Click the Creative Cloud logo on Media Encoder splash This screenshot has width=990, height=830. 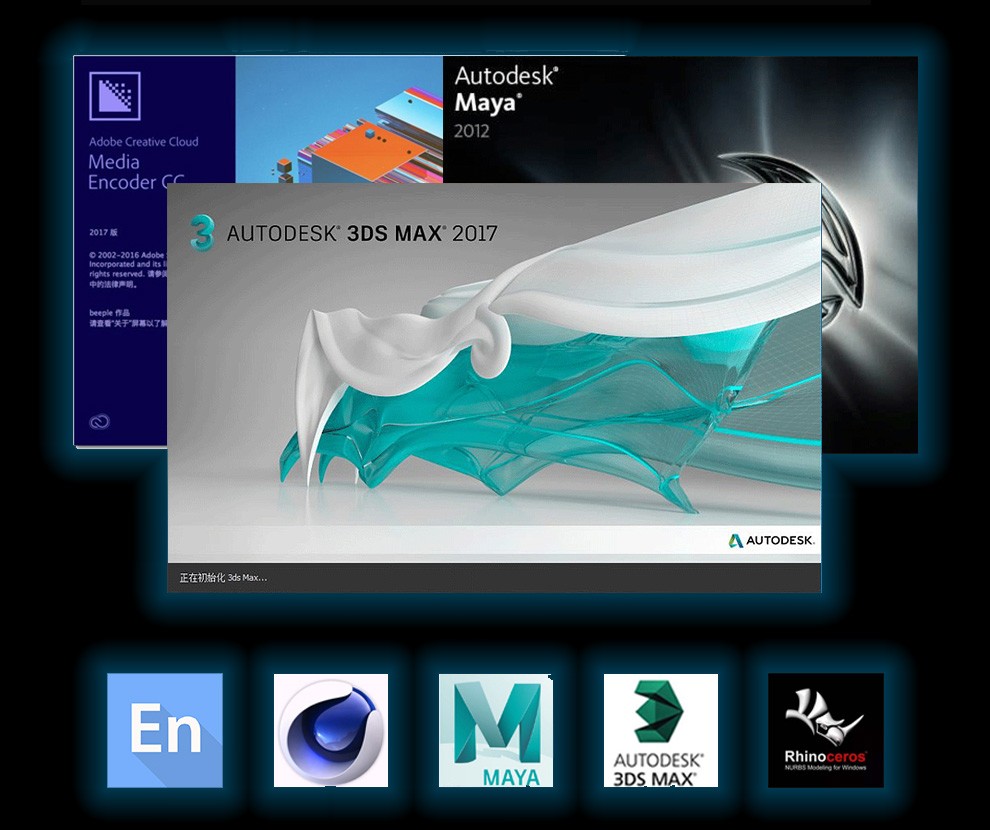click(x=100, y=422)
